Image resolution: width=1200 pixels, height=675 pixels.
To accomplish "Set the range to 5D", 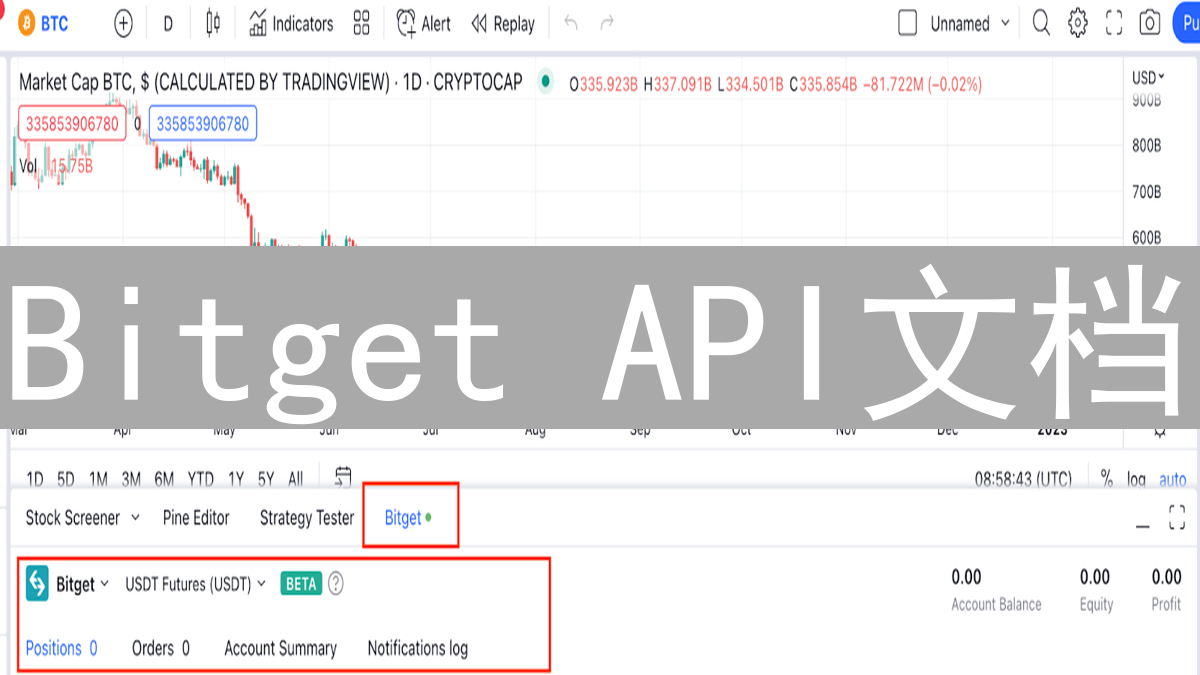I will point(66,479).
